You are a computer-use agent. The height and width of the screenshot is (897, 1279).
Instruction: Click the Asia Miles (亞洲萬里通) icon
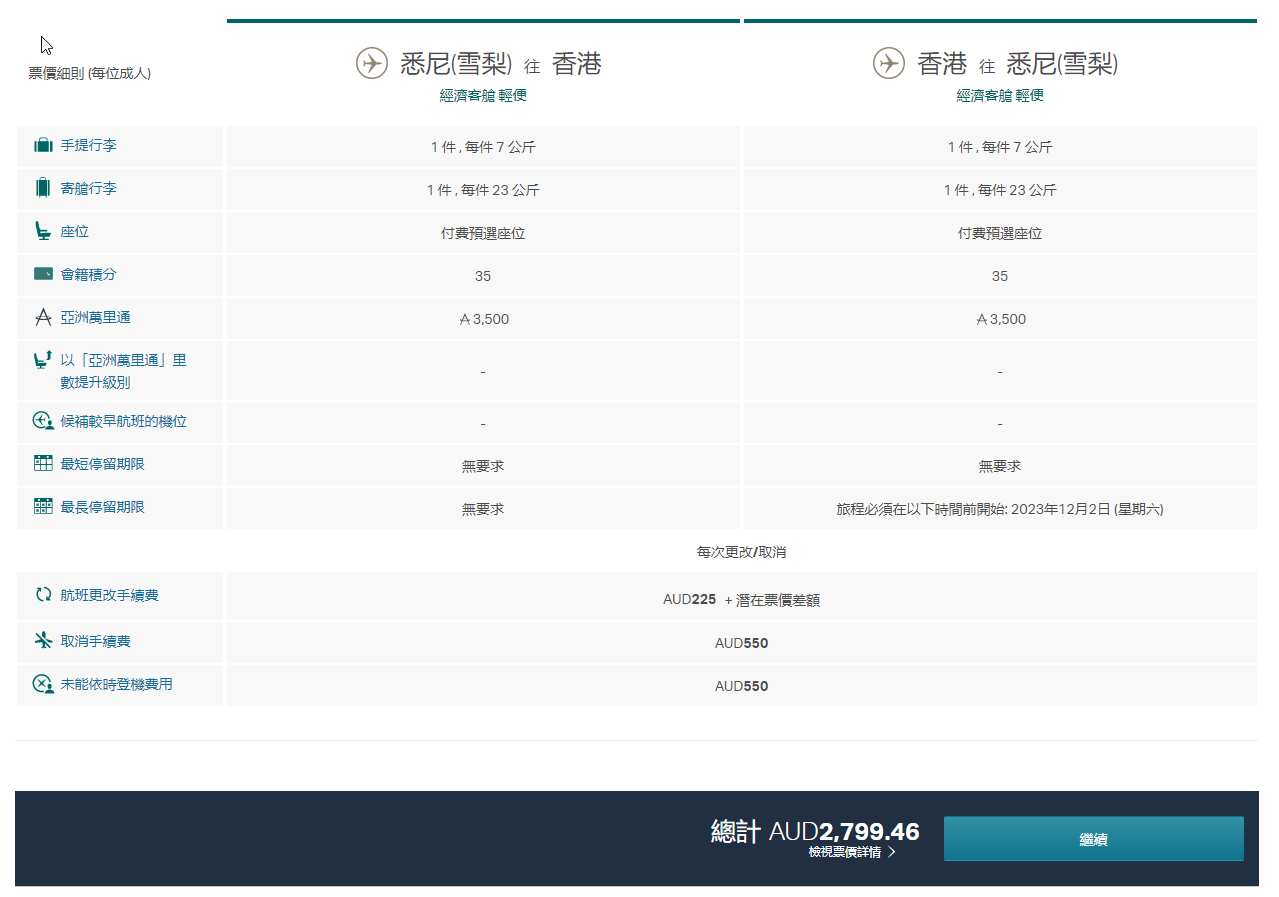tap(43, 318)
